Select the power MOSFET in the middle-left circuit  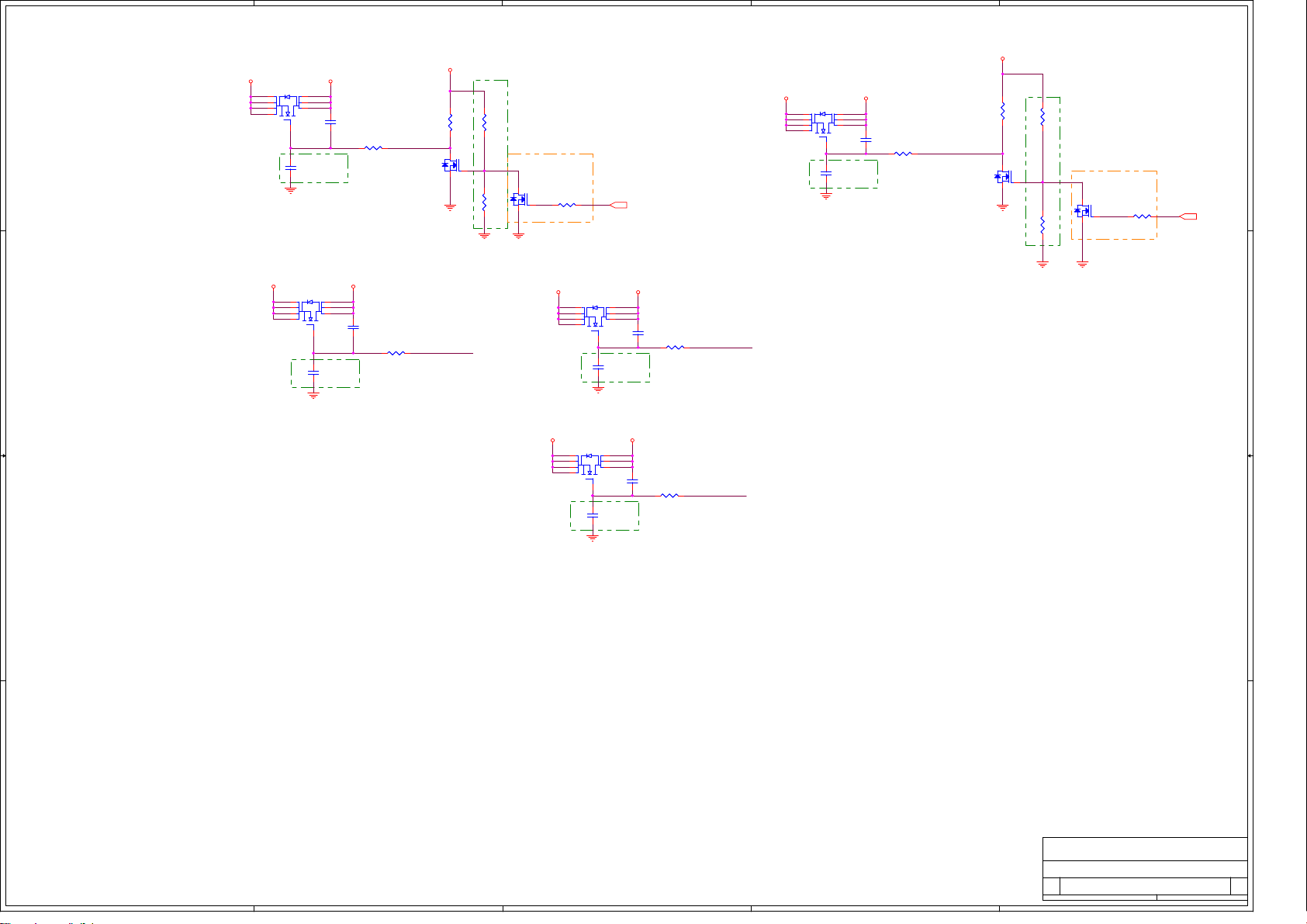tap(310, 310)
